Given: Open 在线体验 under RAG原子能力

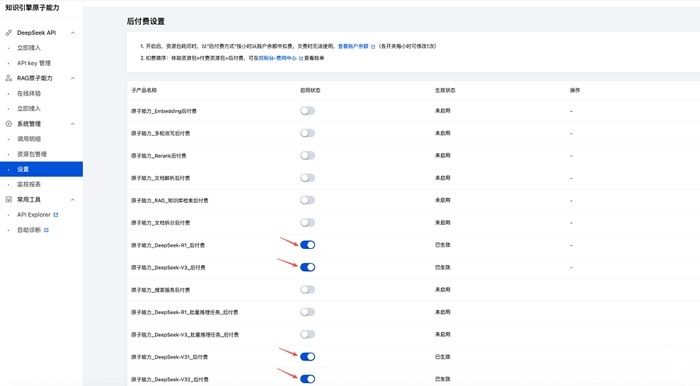Looking at the screenshot, I should click(x=29, y=93).
